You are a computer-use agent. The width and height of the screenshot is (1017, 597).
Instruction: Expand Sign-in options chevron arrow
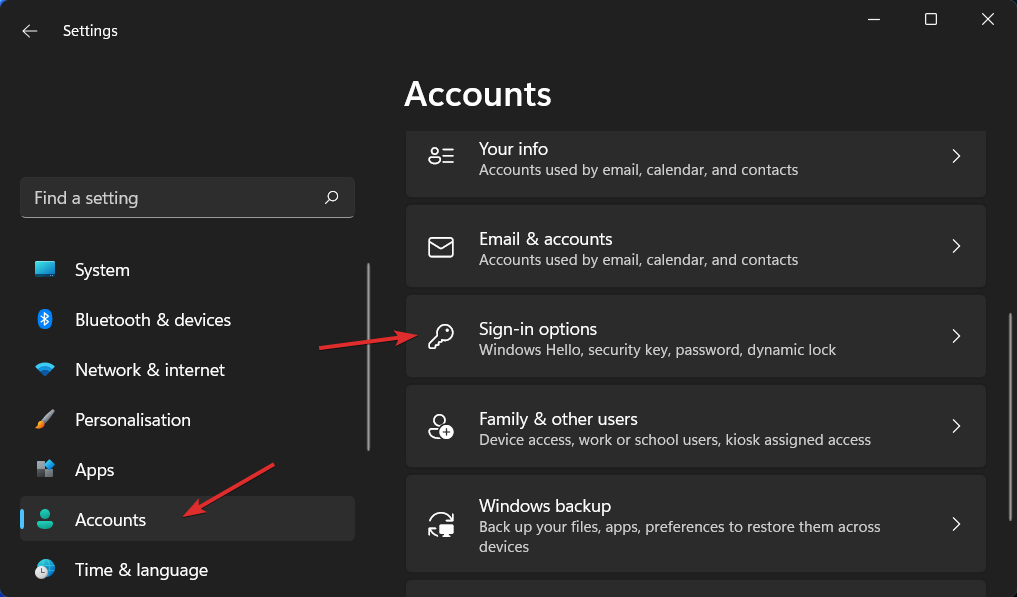tap(956, 336)
